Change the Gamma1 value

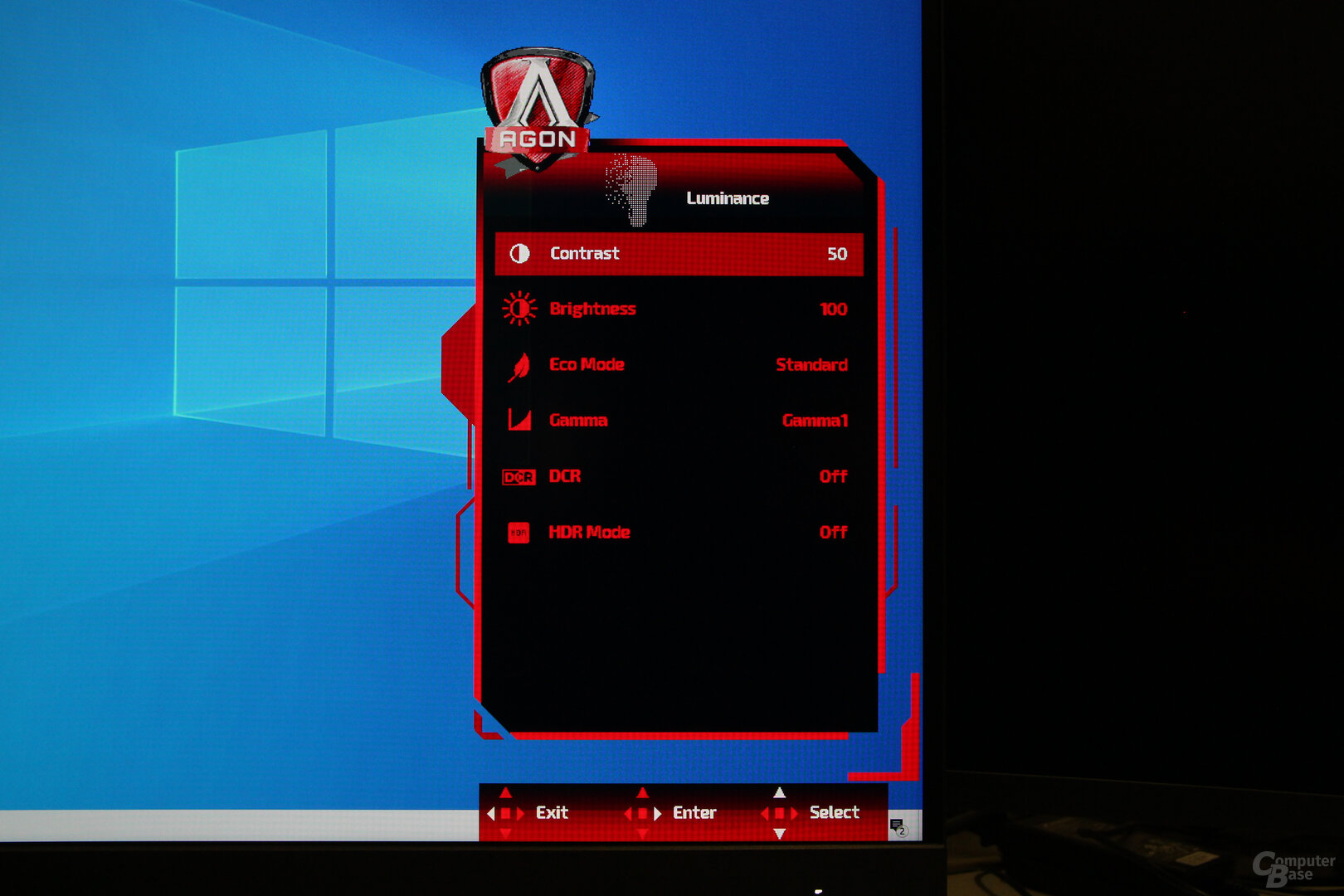(x=815, y=421)
